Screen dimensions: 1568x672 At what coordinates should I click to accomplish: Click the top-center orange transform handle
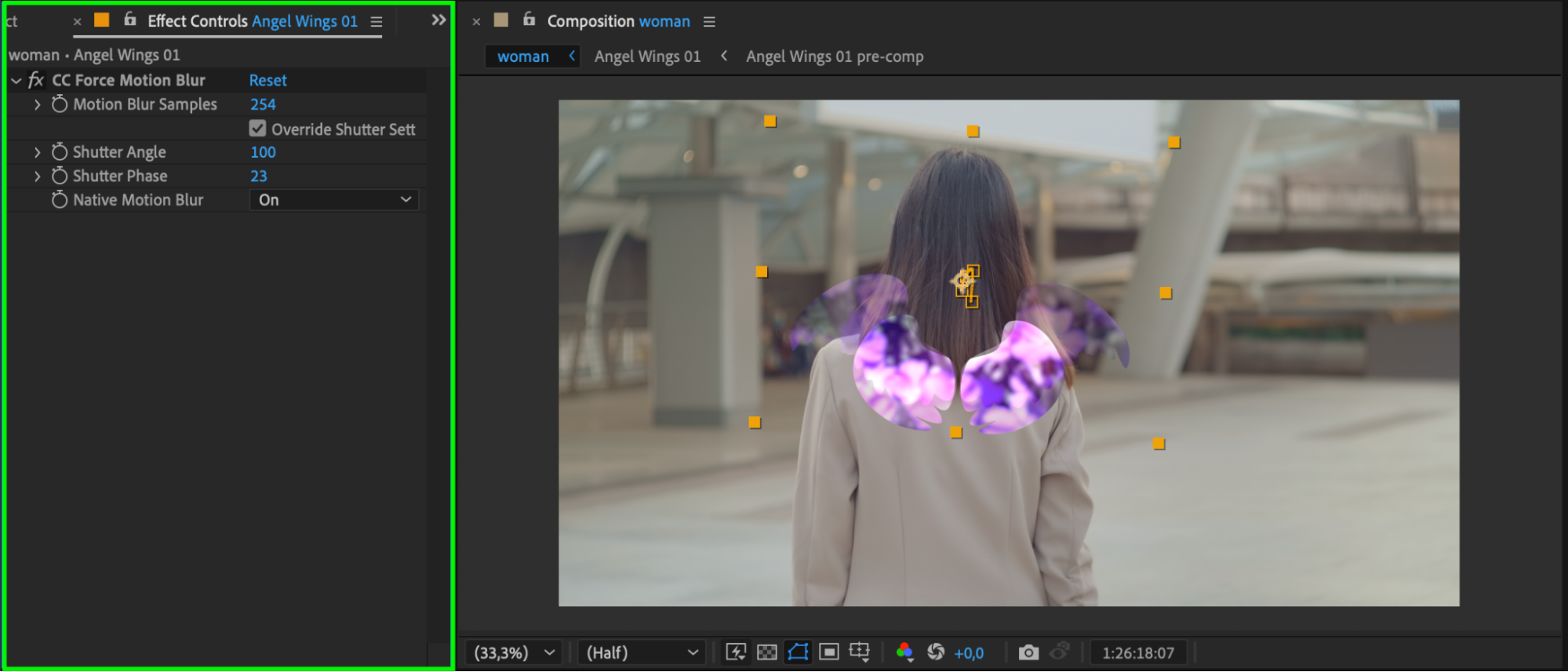[x=973, y=131]
